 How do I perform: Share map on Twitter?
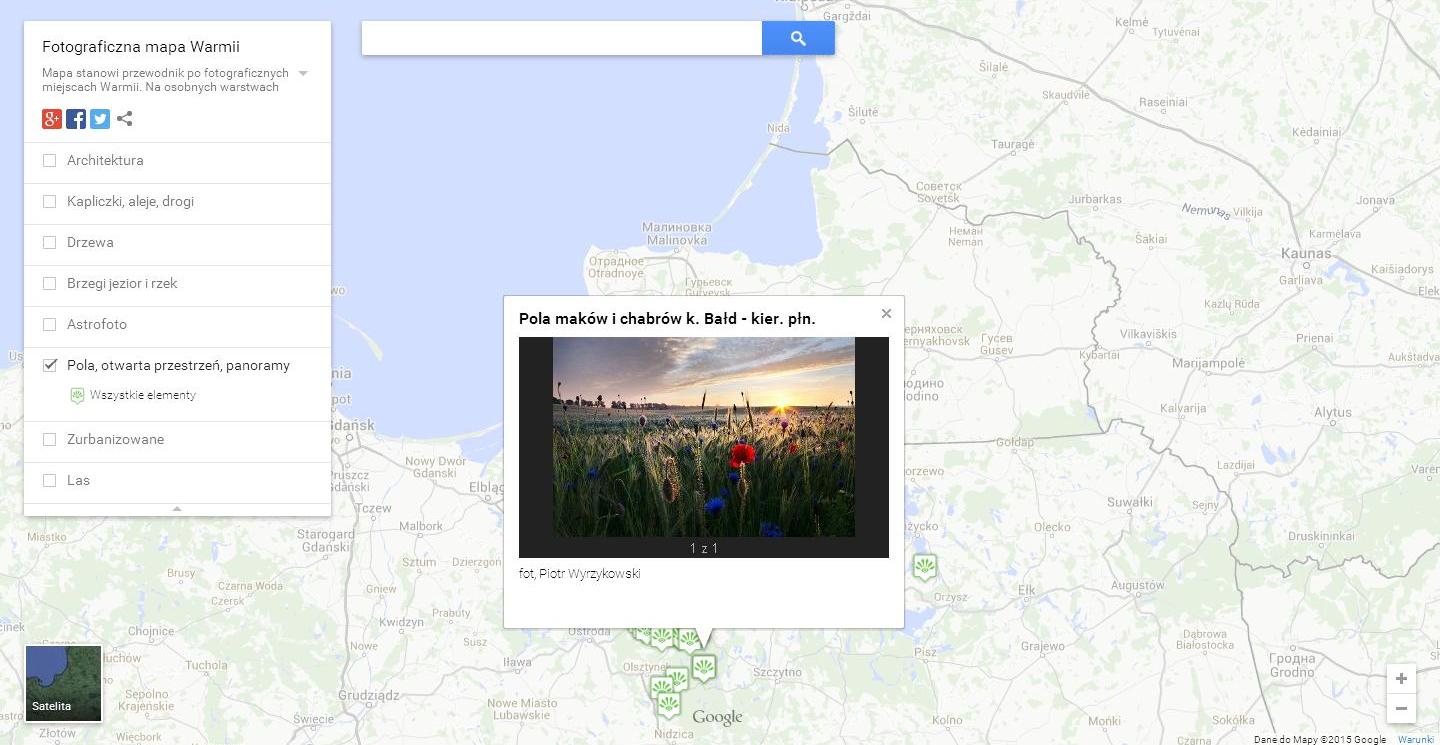[x=100, y=119]
